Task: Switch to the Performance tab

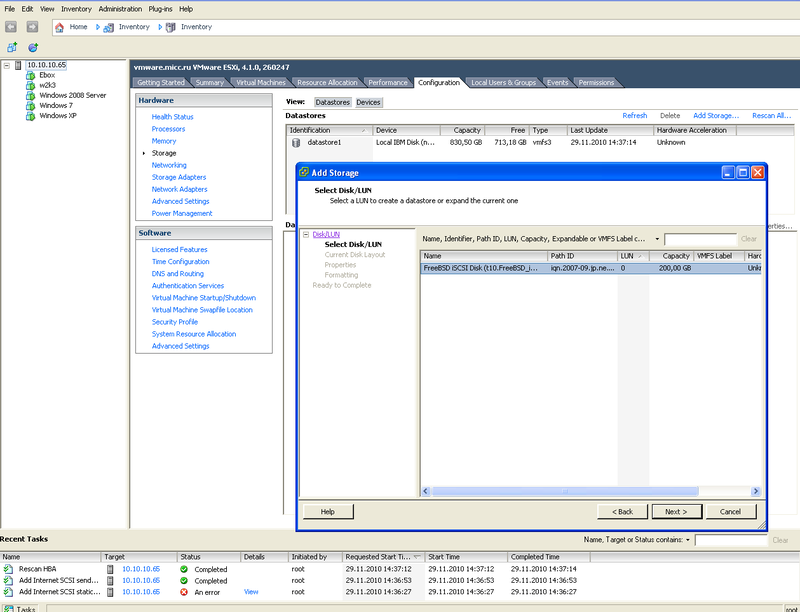Action: (x=388, y=83)
